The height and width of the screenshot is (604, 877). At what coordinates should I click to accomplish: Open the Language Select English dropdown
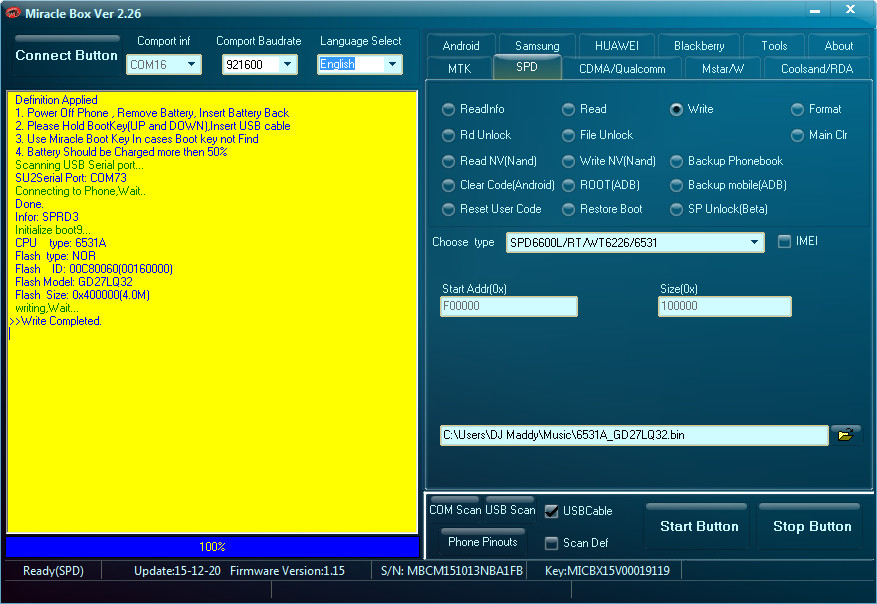tap(360, 64)
